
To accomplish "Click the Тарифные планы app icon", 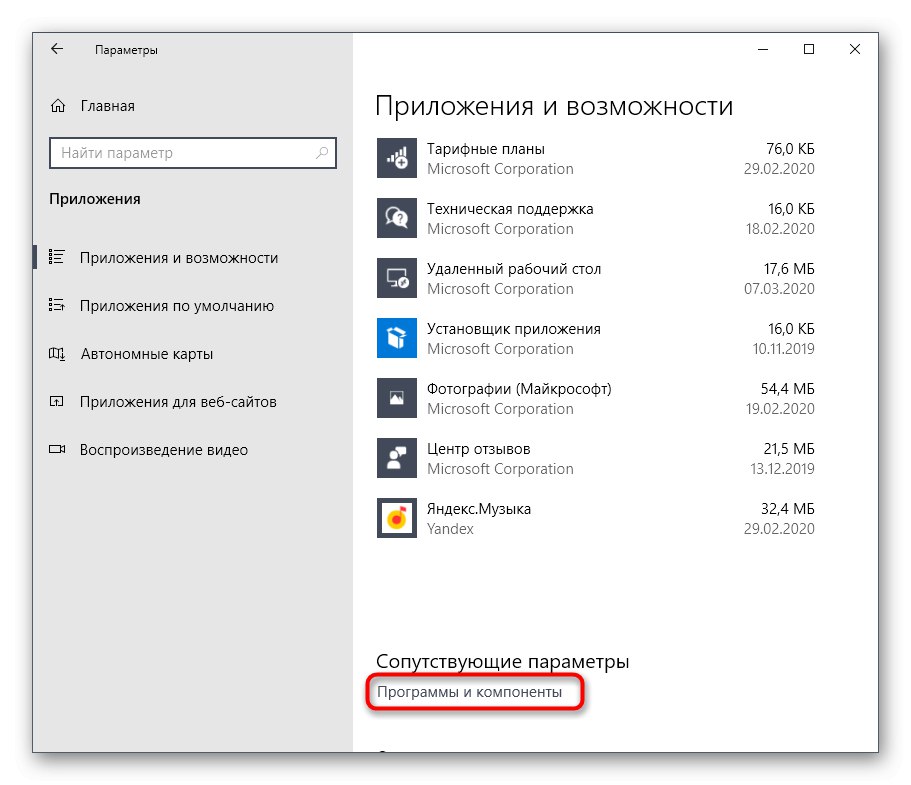I will click(x=396, y=158).
